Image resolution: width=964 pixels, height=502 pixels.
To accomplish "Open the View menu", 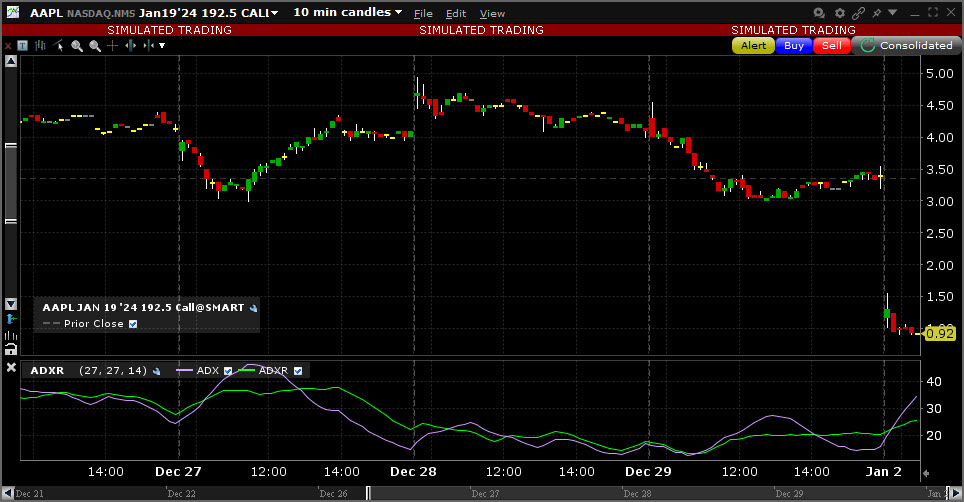I will tap(492, 14).
